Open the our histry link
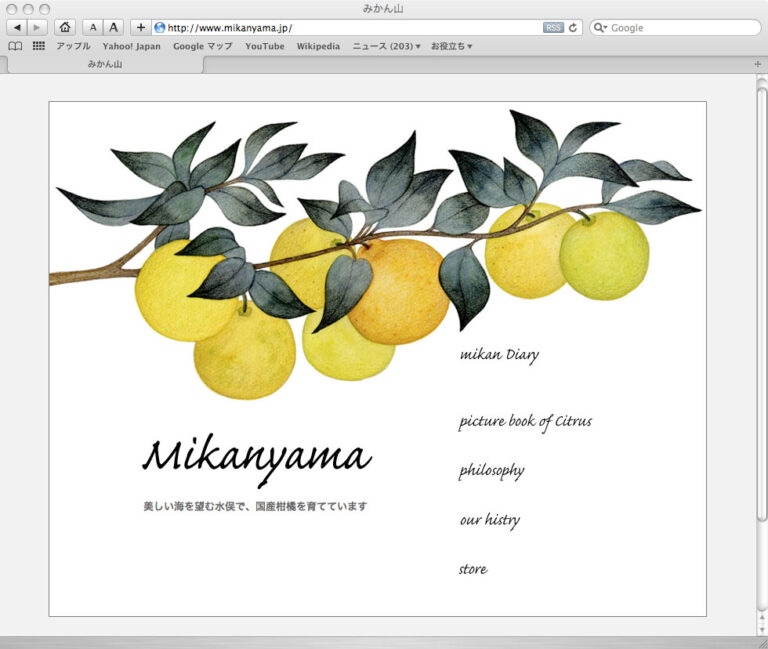Image resolution: width=768 pixels, height=649 pixels. (x=490, y=520)
